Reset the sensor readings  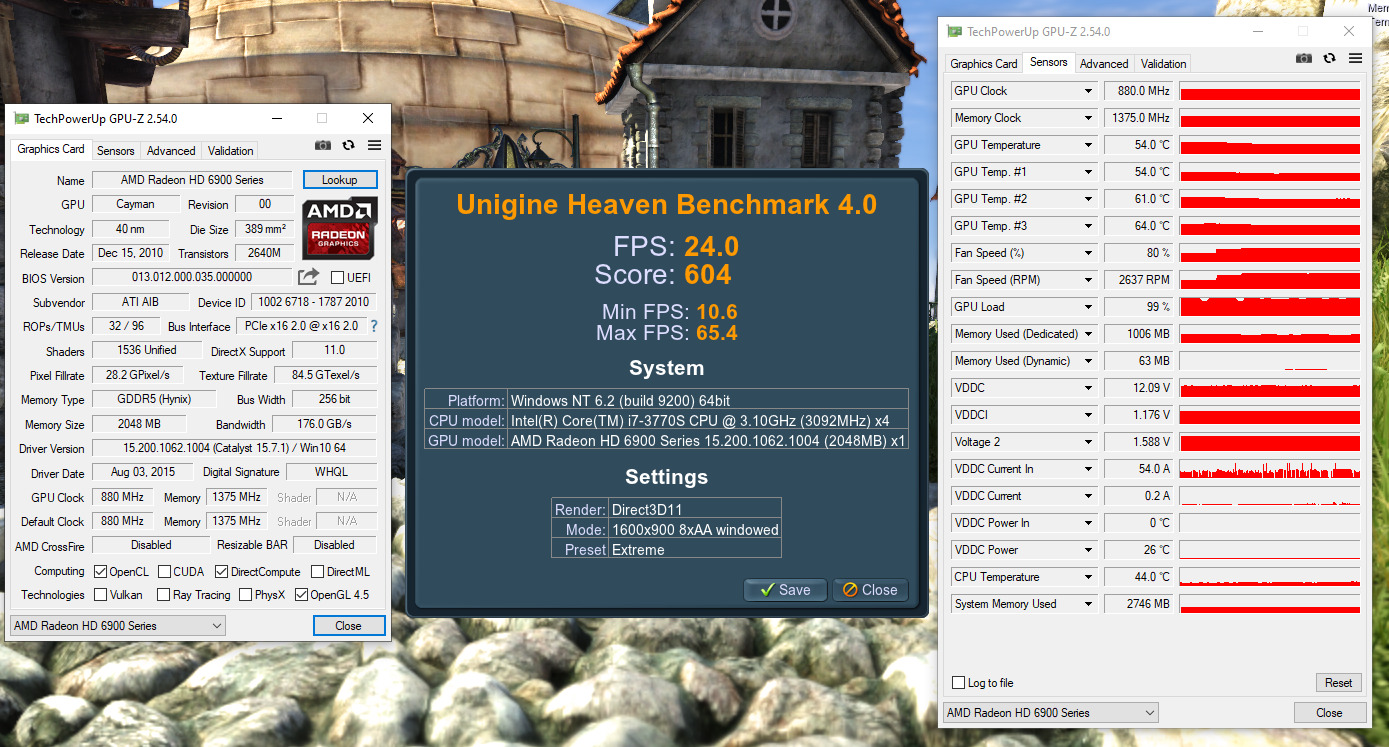1338,683
